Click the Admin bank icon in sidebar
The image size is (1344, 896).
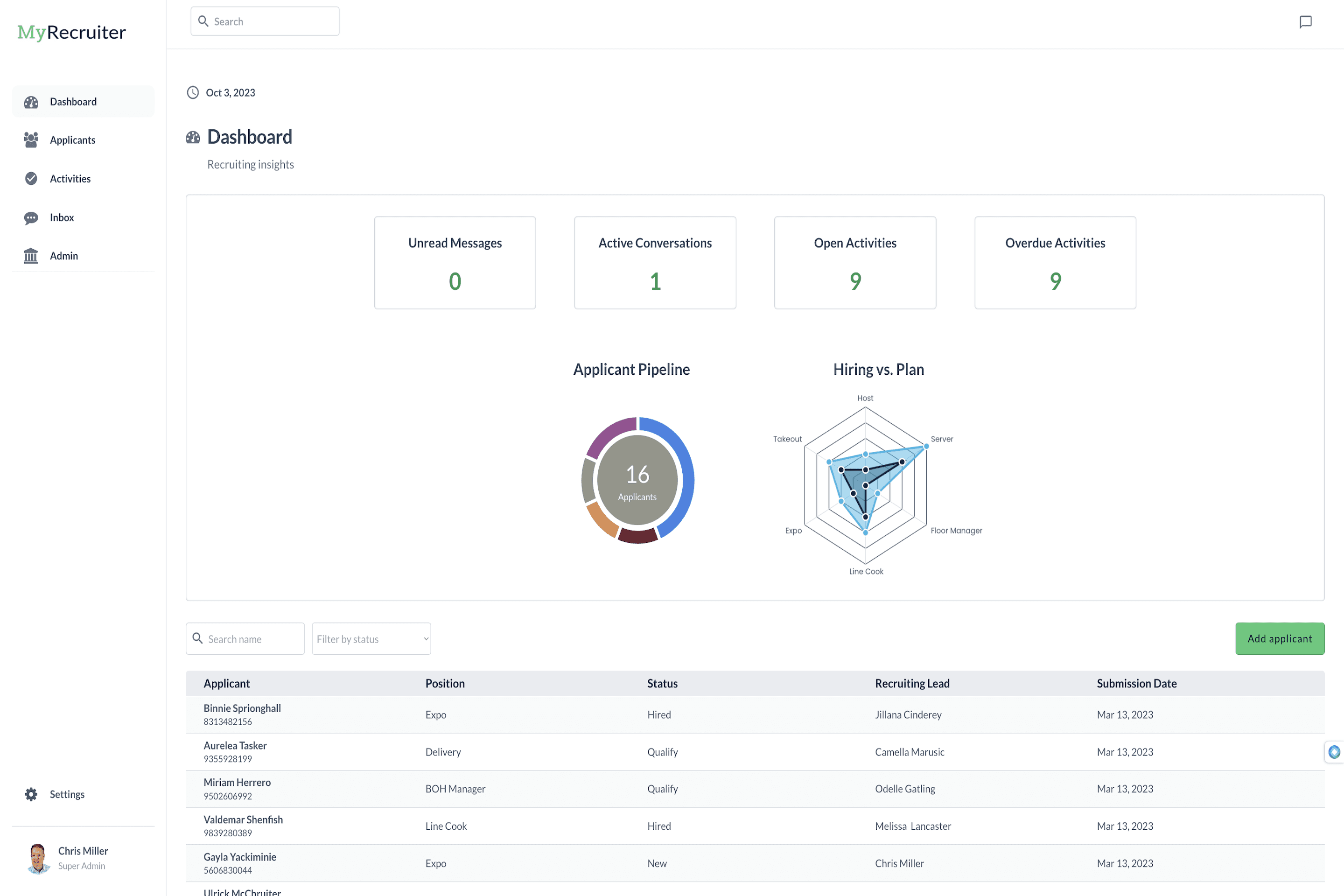coord(31,255)
